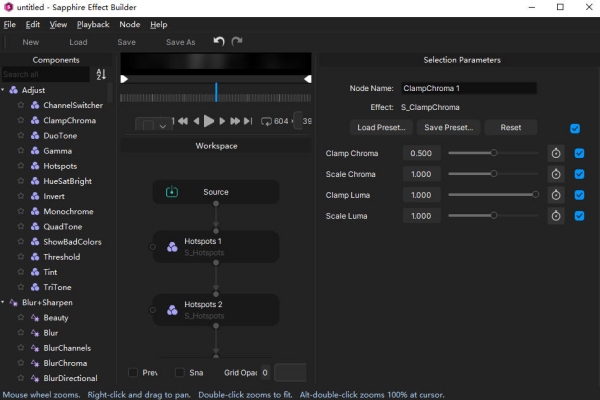Click the Save Preset button

click(448, 128)
